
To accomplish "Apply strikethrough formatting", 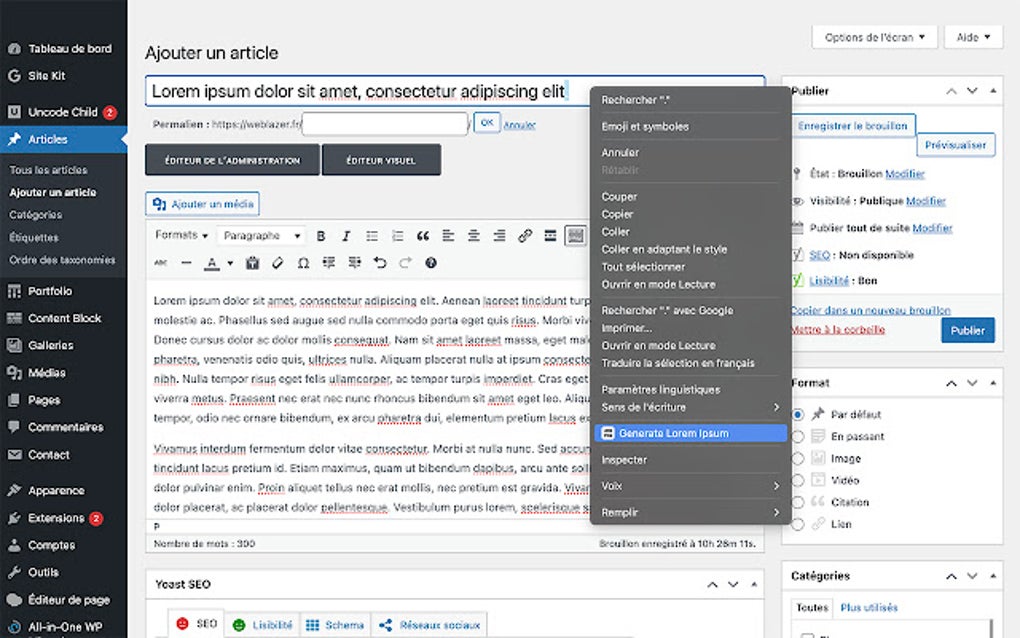I will pos(161,263).
